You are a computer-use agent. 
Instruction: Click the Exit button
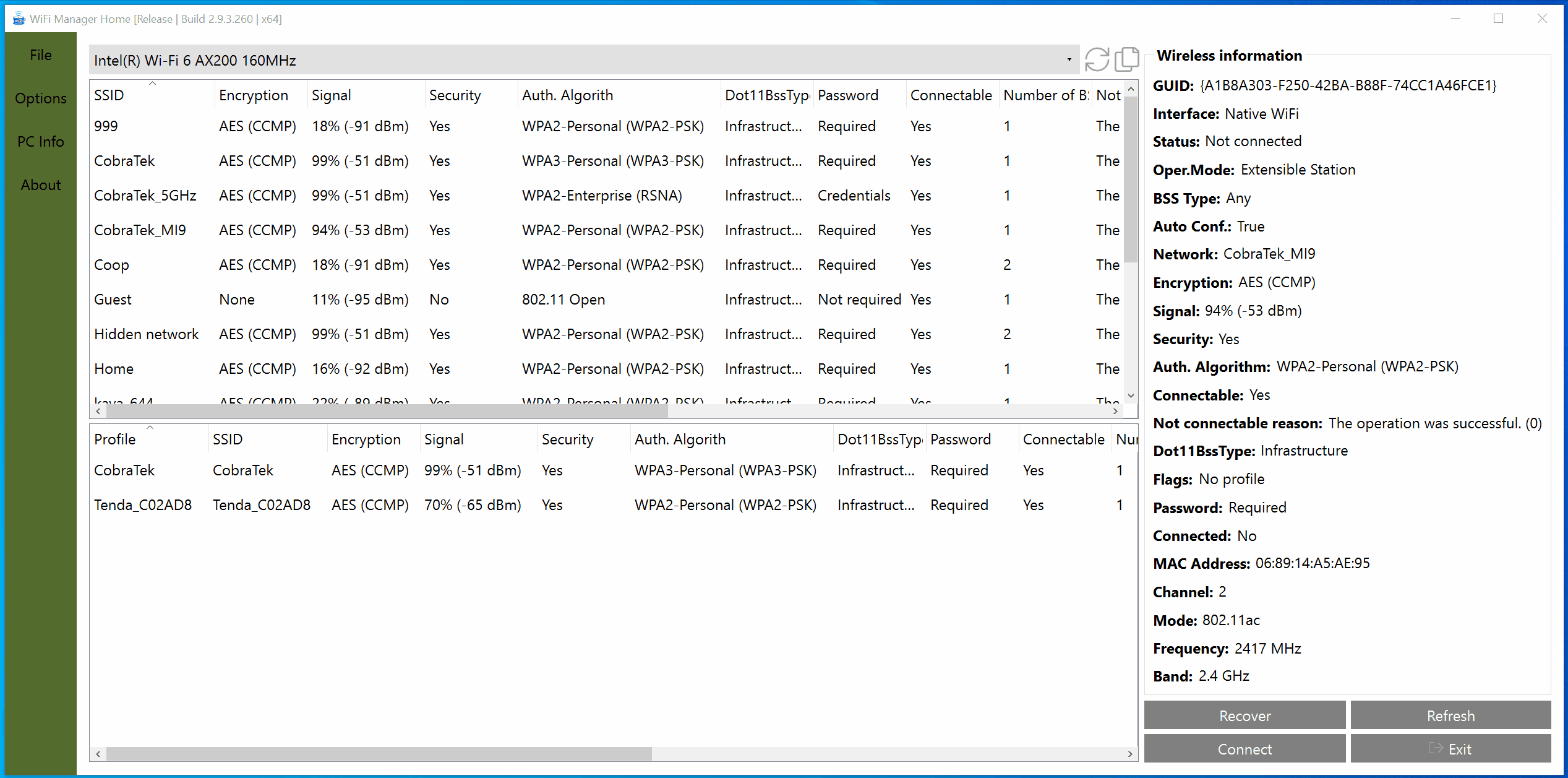point(1450,749)
